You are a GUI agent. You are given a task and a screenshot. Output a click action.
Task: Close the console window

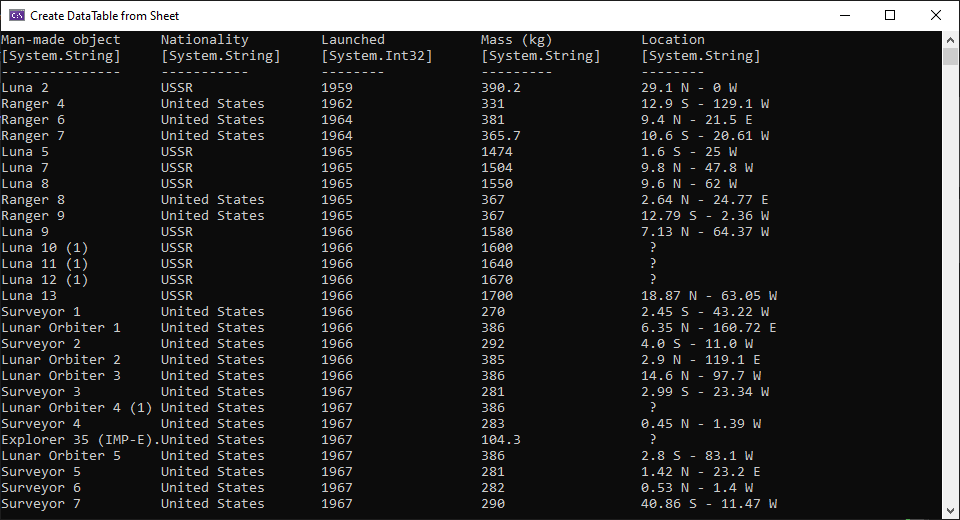pyautogui.click(x=936, y=15)
